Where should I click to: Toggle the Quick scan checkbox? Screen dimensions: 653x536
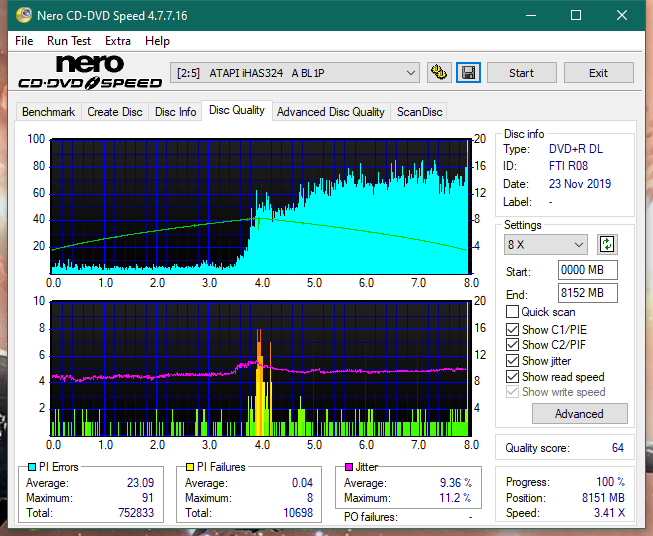click(512, 312)
